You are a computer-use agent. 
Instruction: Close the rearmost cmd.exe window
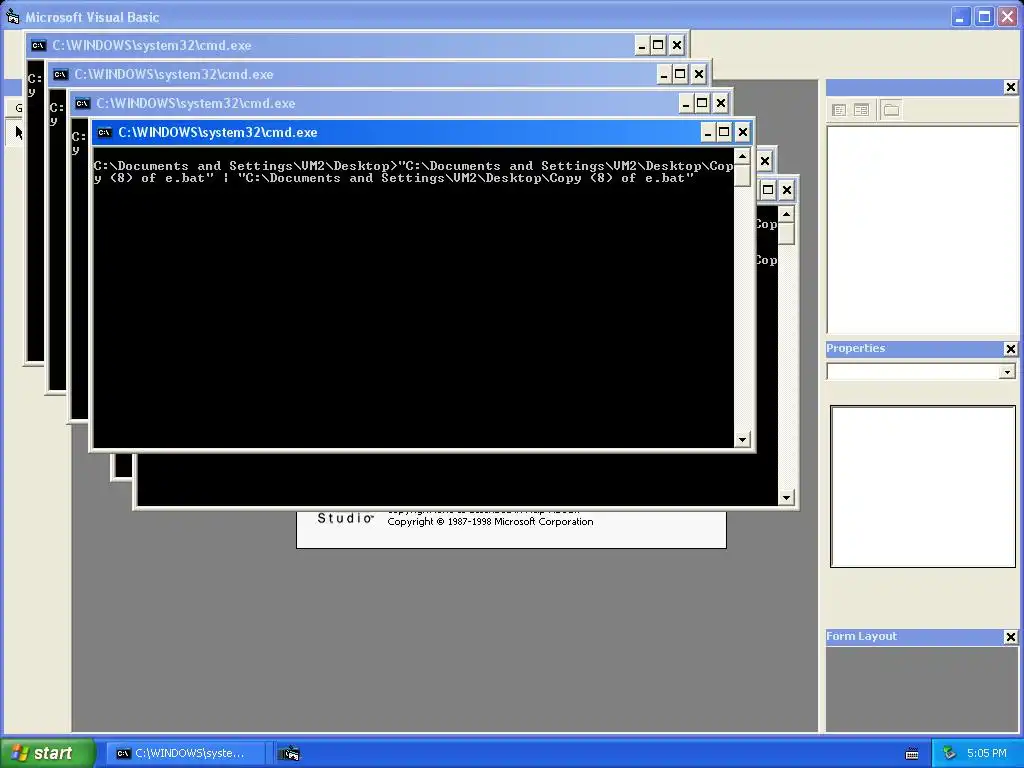click(677, 45)
